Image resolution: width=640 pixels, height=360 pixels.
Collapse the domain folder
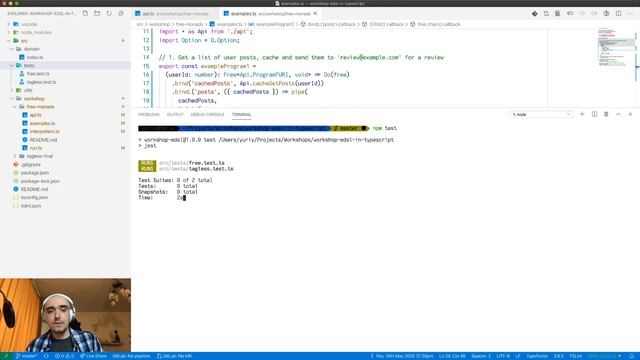[31, 49]
